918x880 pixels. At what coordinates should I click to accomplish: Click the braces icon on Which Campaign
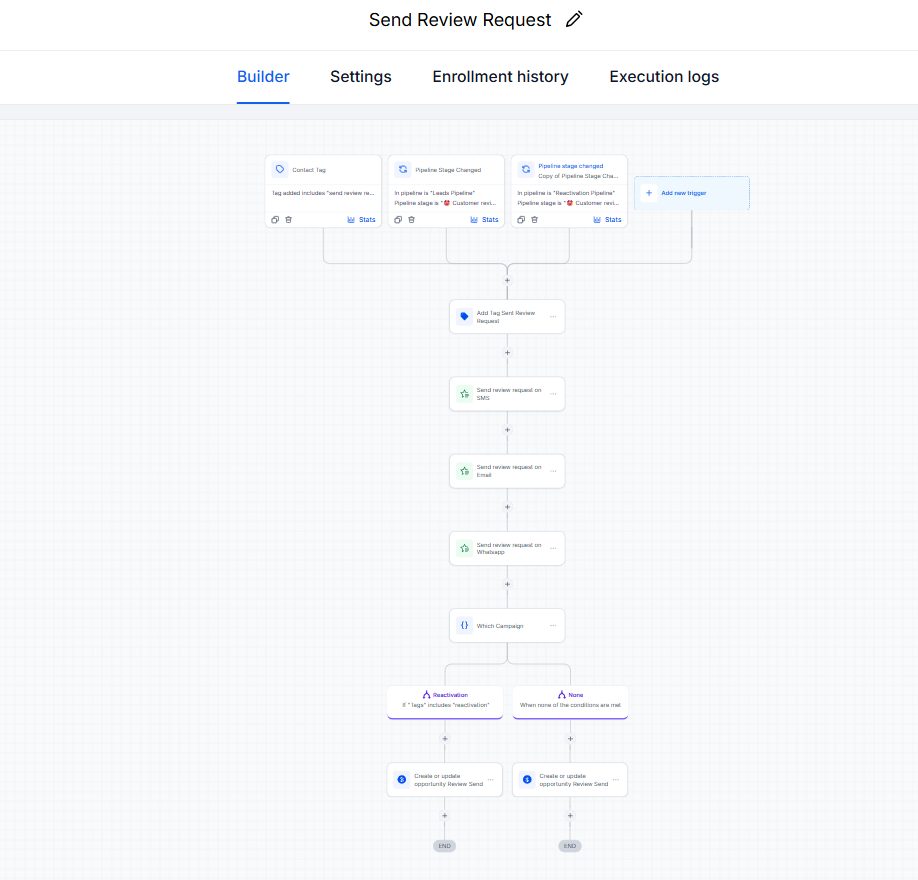coord(464,625)
